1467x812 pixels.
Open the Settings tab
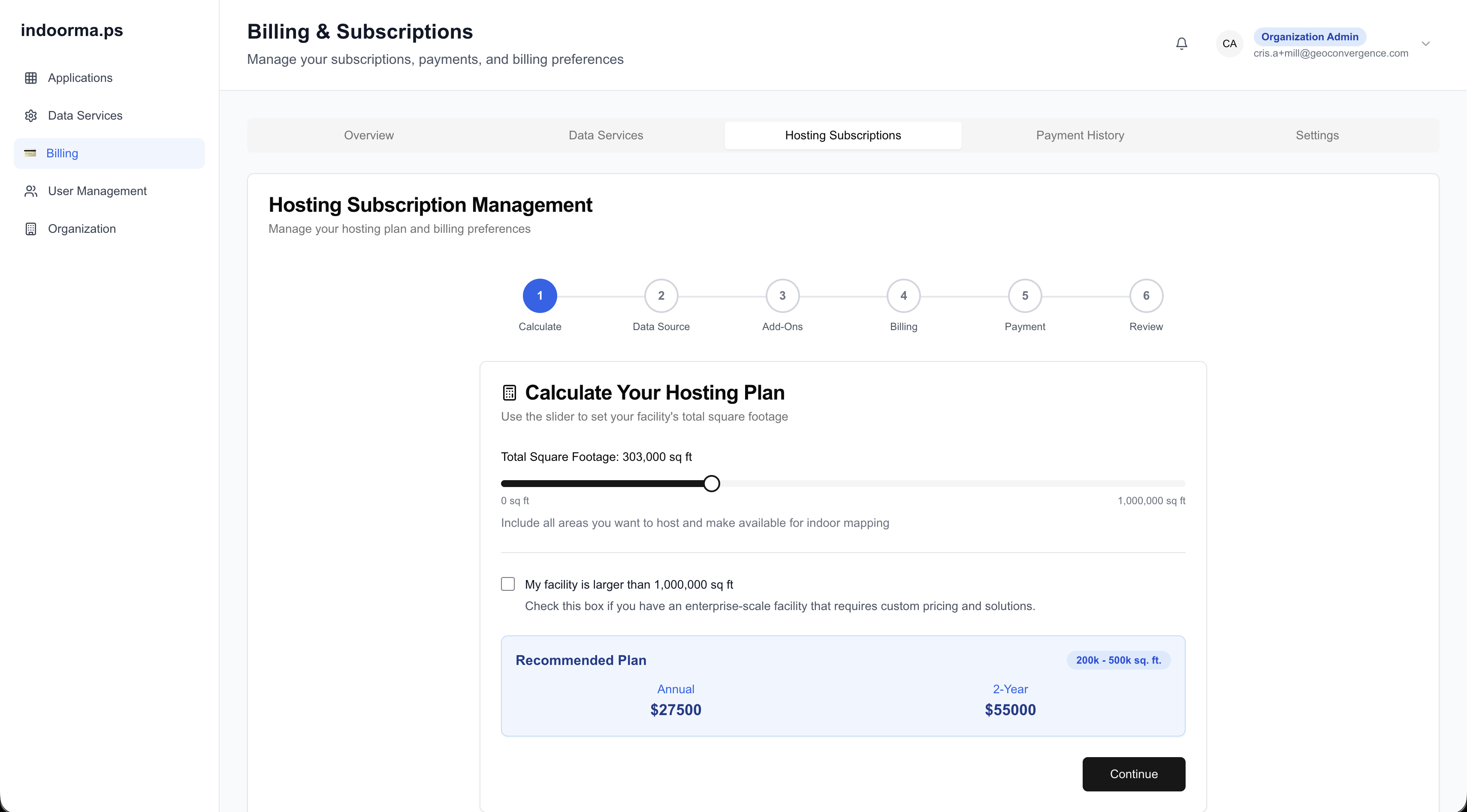coord(1317,135)
